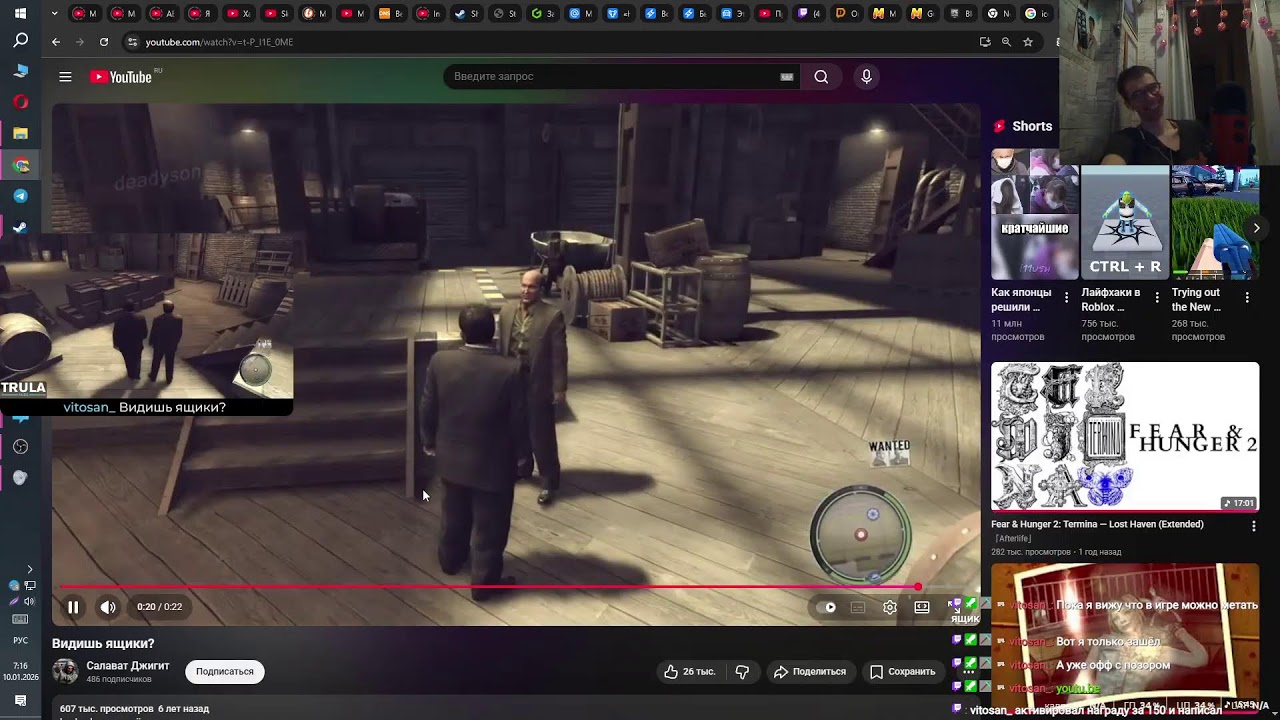This screenshot has width=1280, height=720.
Task: Open options menu for 'Лайфхаки в Roblox' Short
Action: pyautogui.click(x=1156, y=298)
